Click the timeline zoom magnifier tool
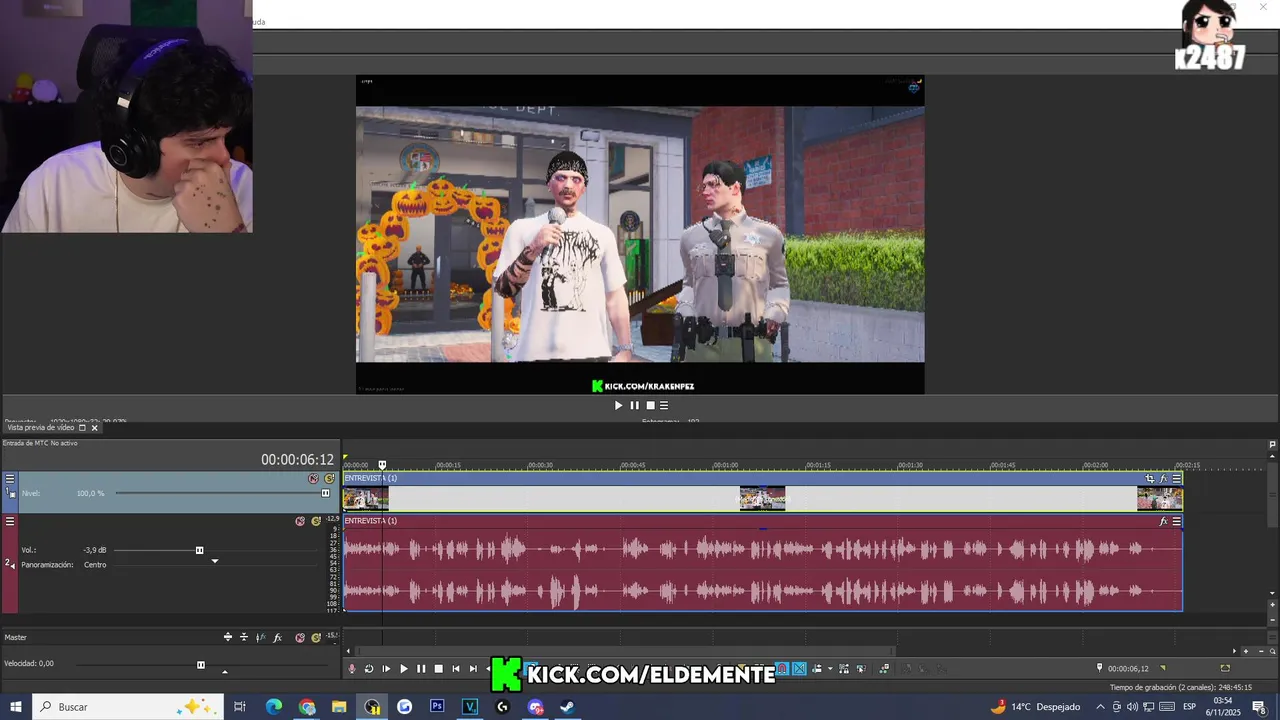 coord(1272,651)
